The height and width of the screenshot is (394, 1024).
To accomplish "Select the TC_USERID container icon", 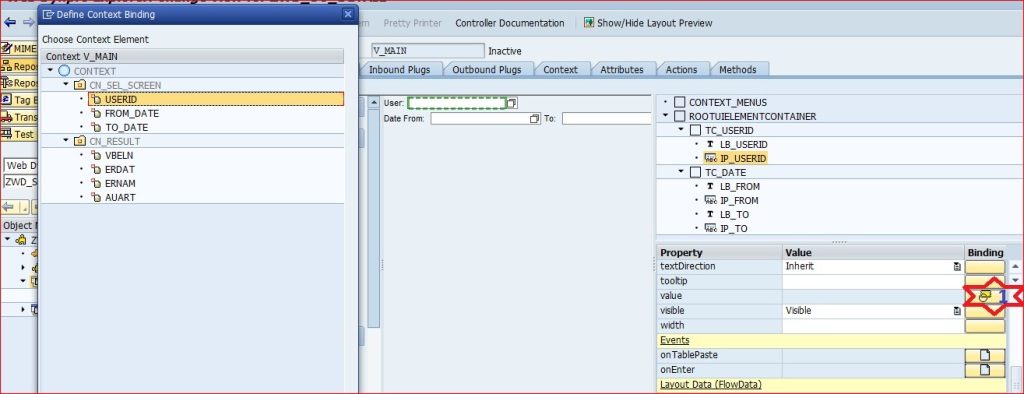I will pos(696,130).
